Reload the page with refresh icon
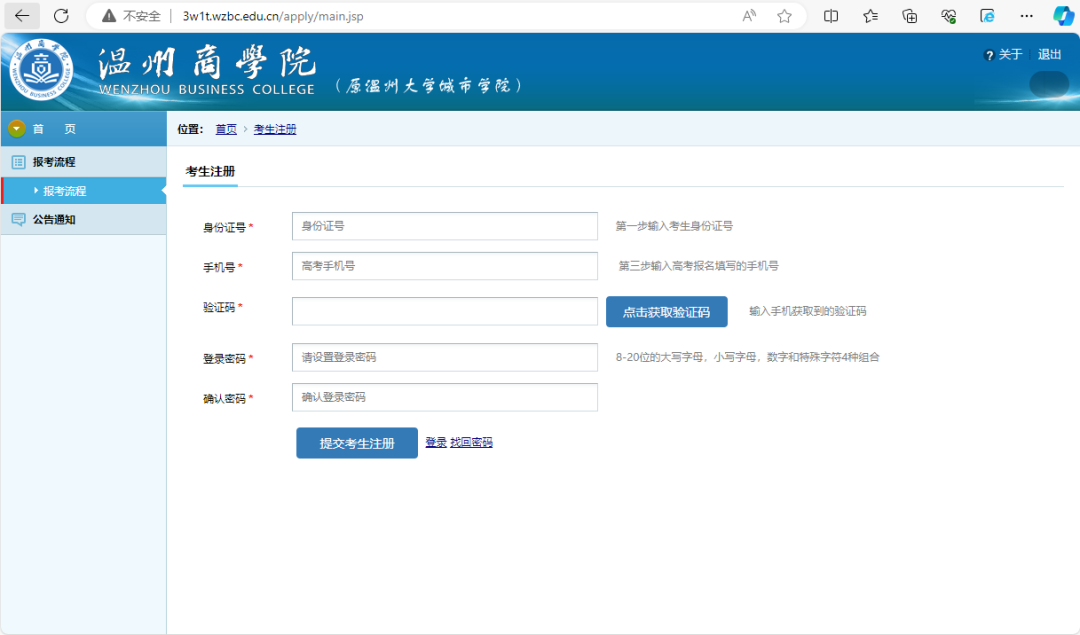This screenshot has height=635, width=1080. (x=61, y=16)
